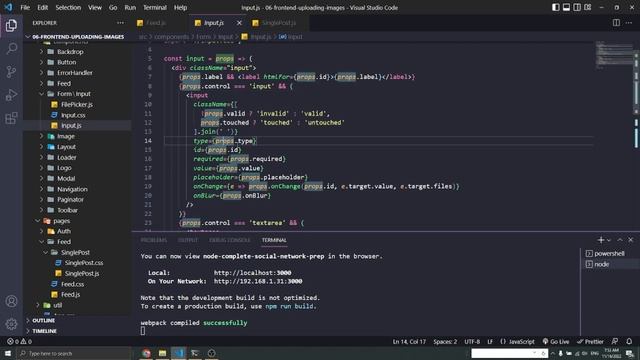Toggle the bottom panel layout button

pos(566,7)
